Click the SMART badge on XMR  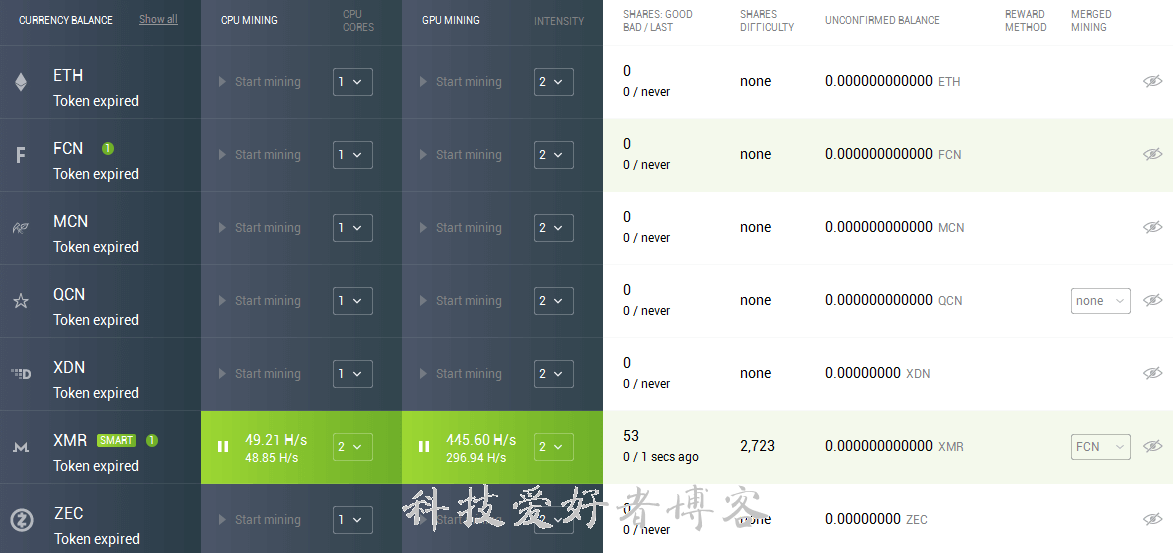[x=116, y=441]
